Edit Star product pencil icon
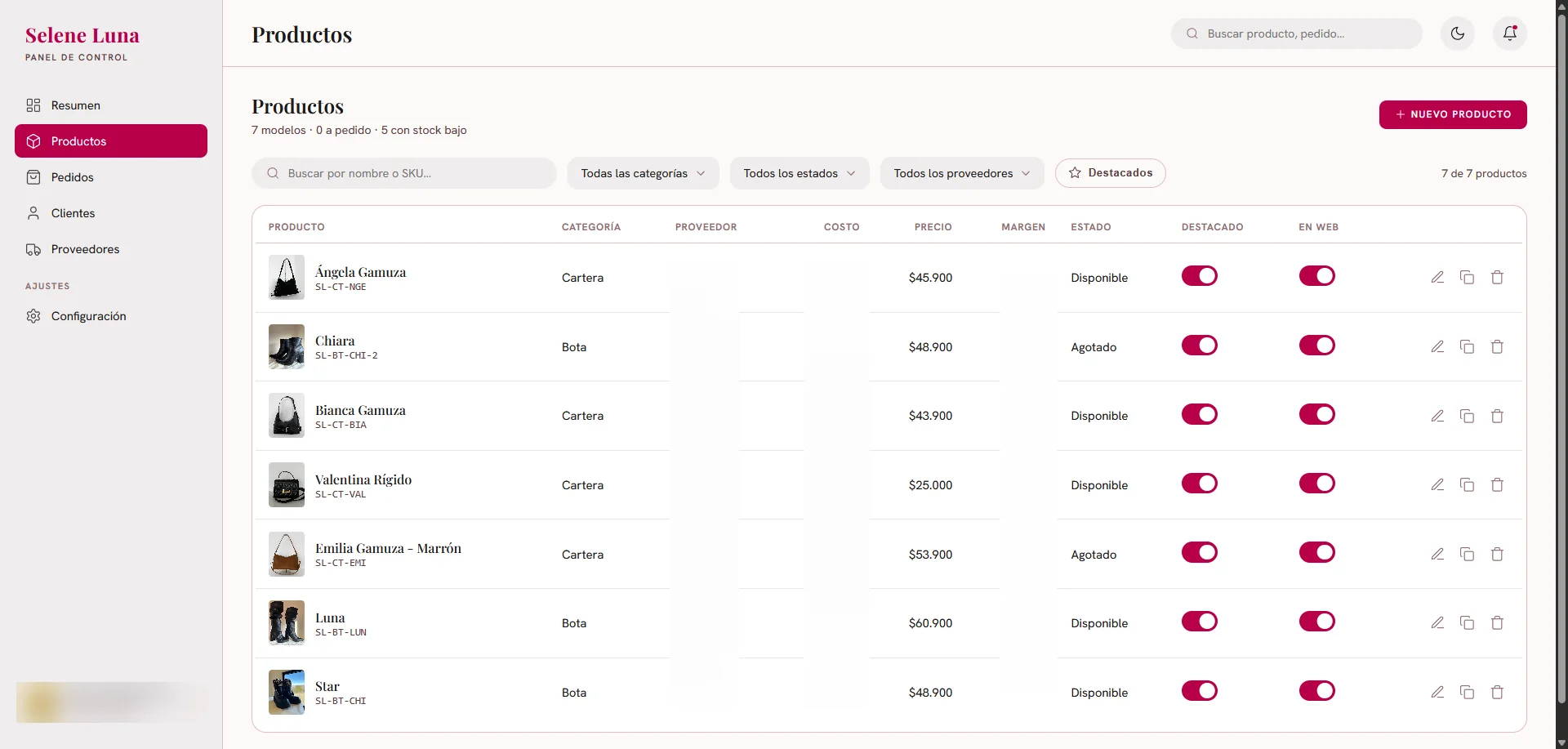1568x749 pixels. (1437, 693)
